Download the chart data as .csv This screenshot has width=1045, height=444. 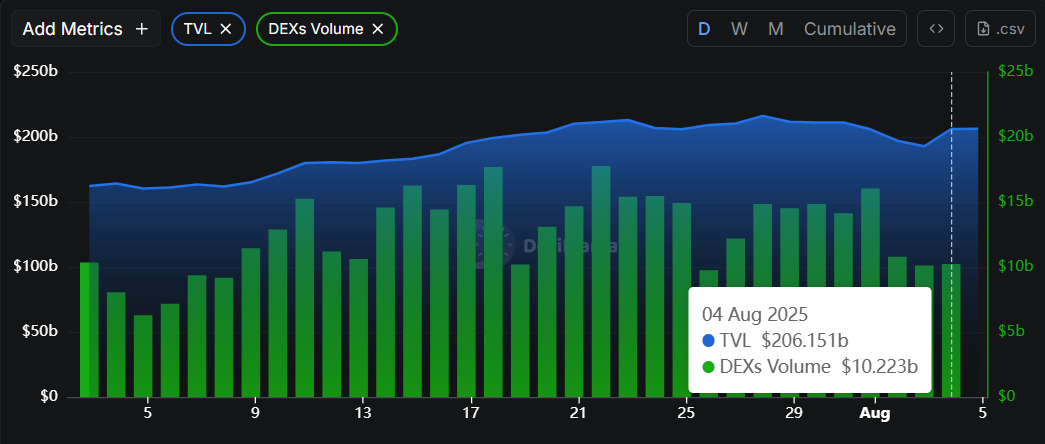click(1000, 29)
